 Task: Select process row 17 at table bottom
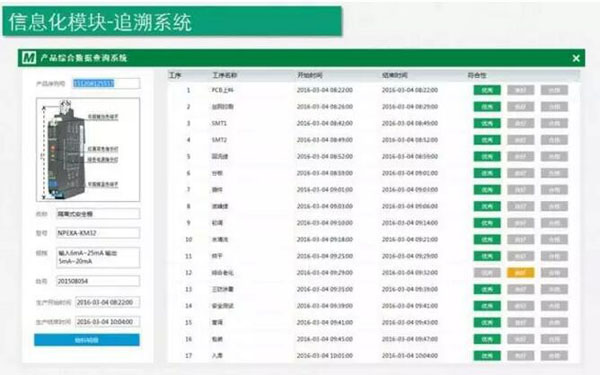(373, 355)
